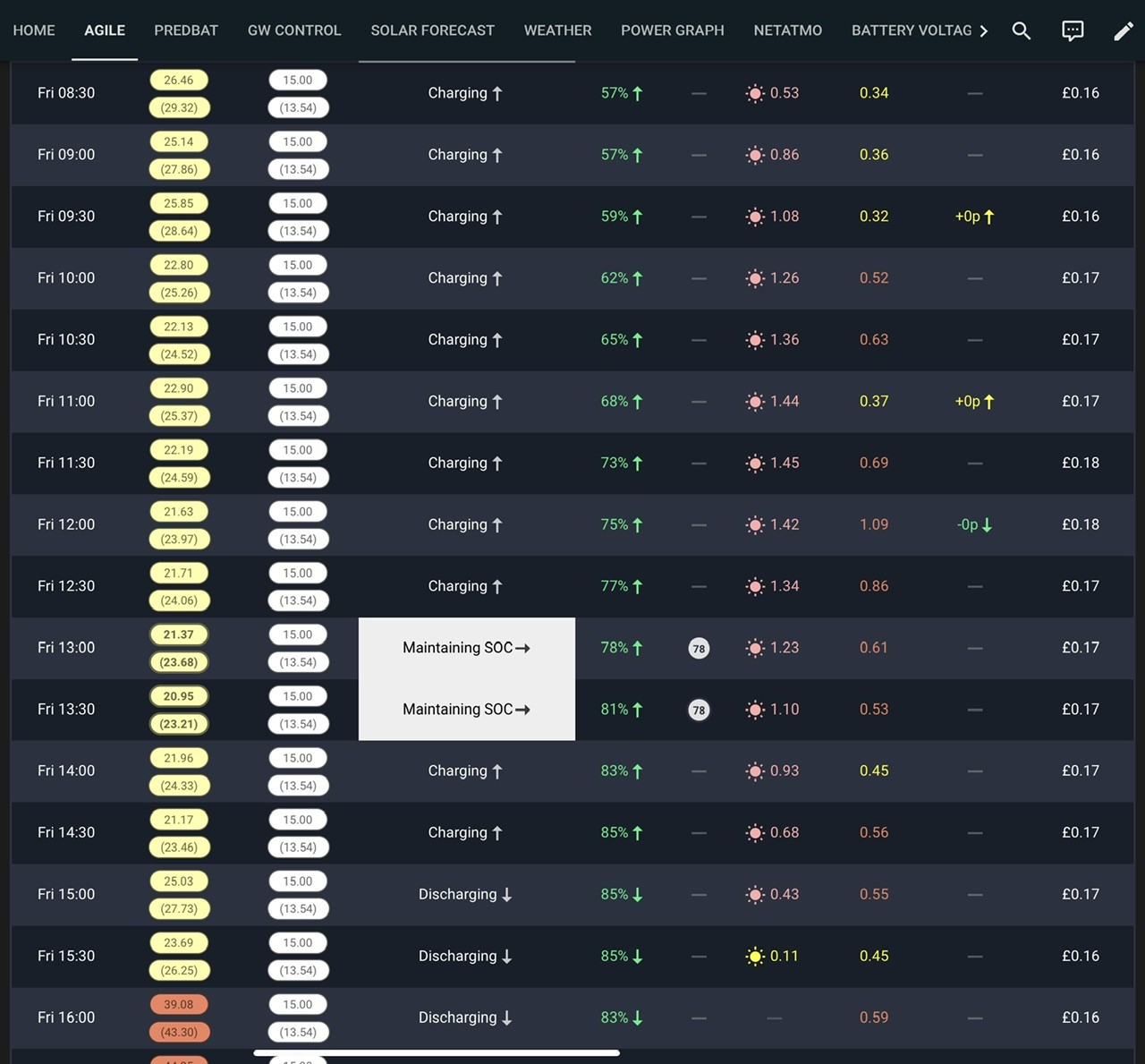Open the POWER GRAPH tab

click(673, 30)
